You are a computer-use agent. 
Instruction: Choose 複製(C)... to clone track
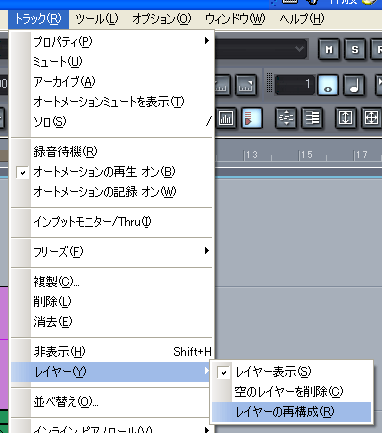(x=112, y=282)
